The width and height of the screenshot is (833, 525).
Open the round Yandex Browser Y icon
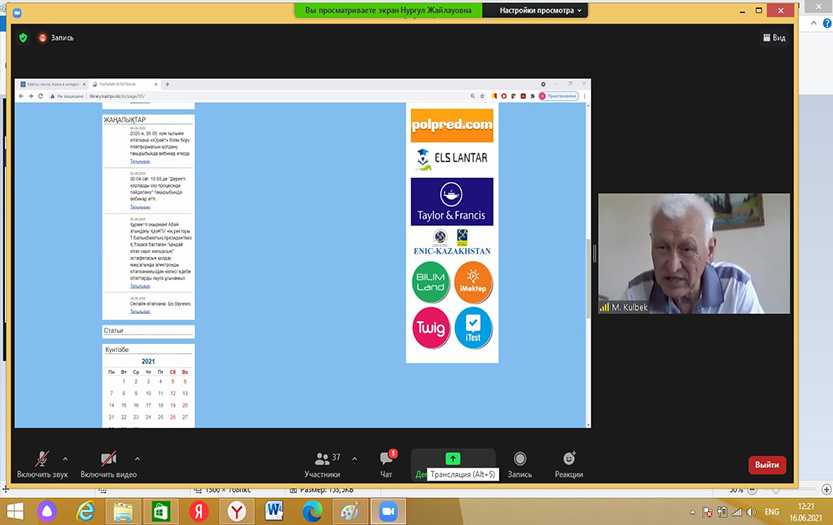pyautogui.click(x=236, y=512)
